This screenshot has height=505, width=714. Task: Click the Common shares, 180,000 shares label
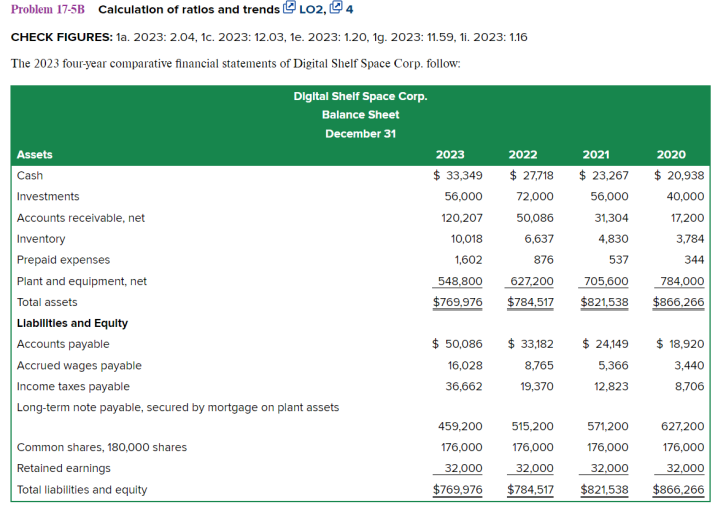coord(102,448)
